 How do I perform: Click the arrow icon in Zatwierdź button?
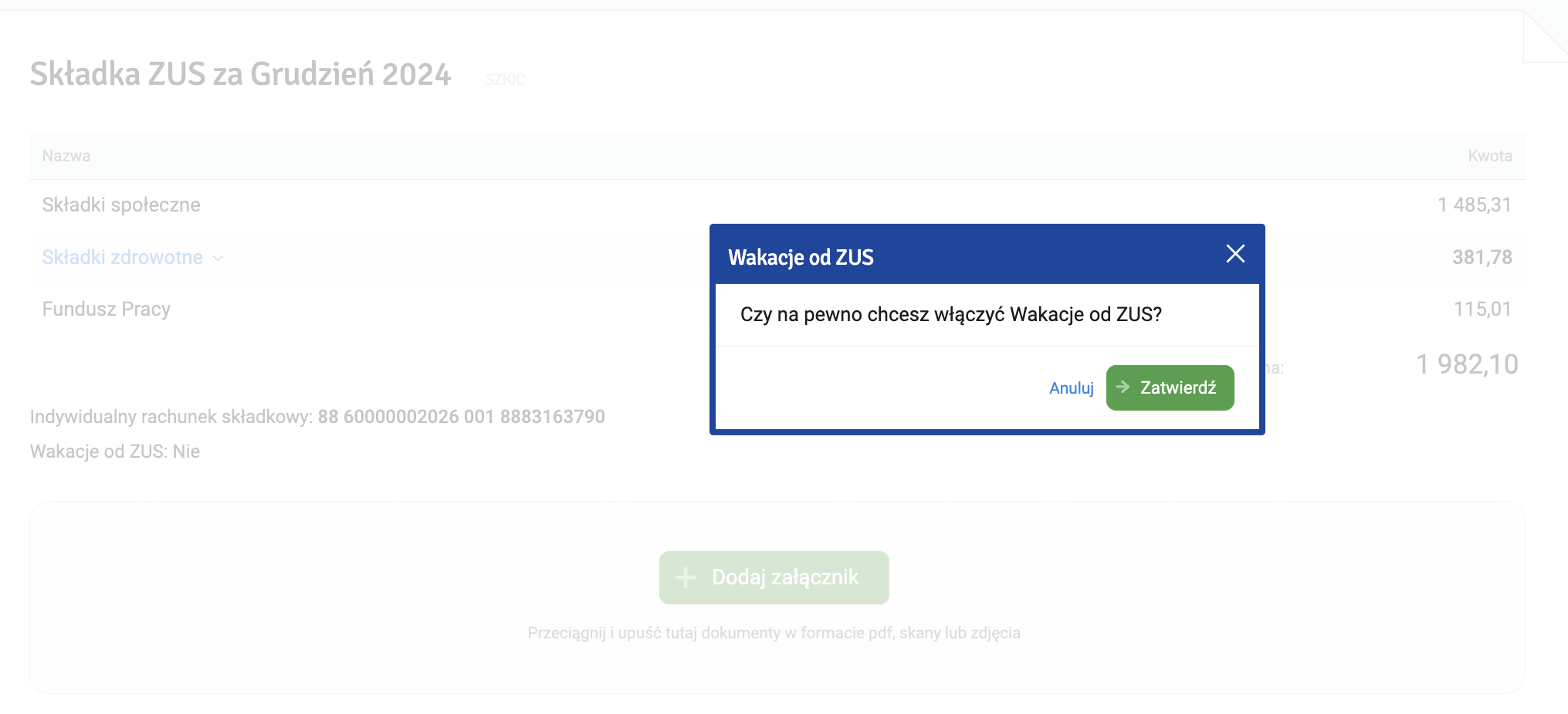(x=1123, y=387)
